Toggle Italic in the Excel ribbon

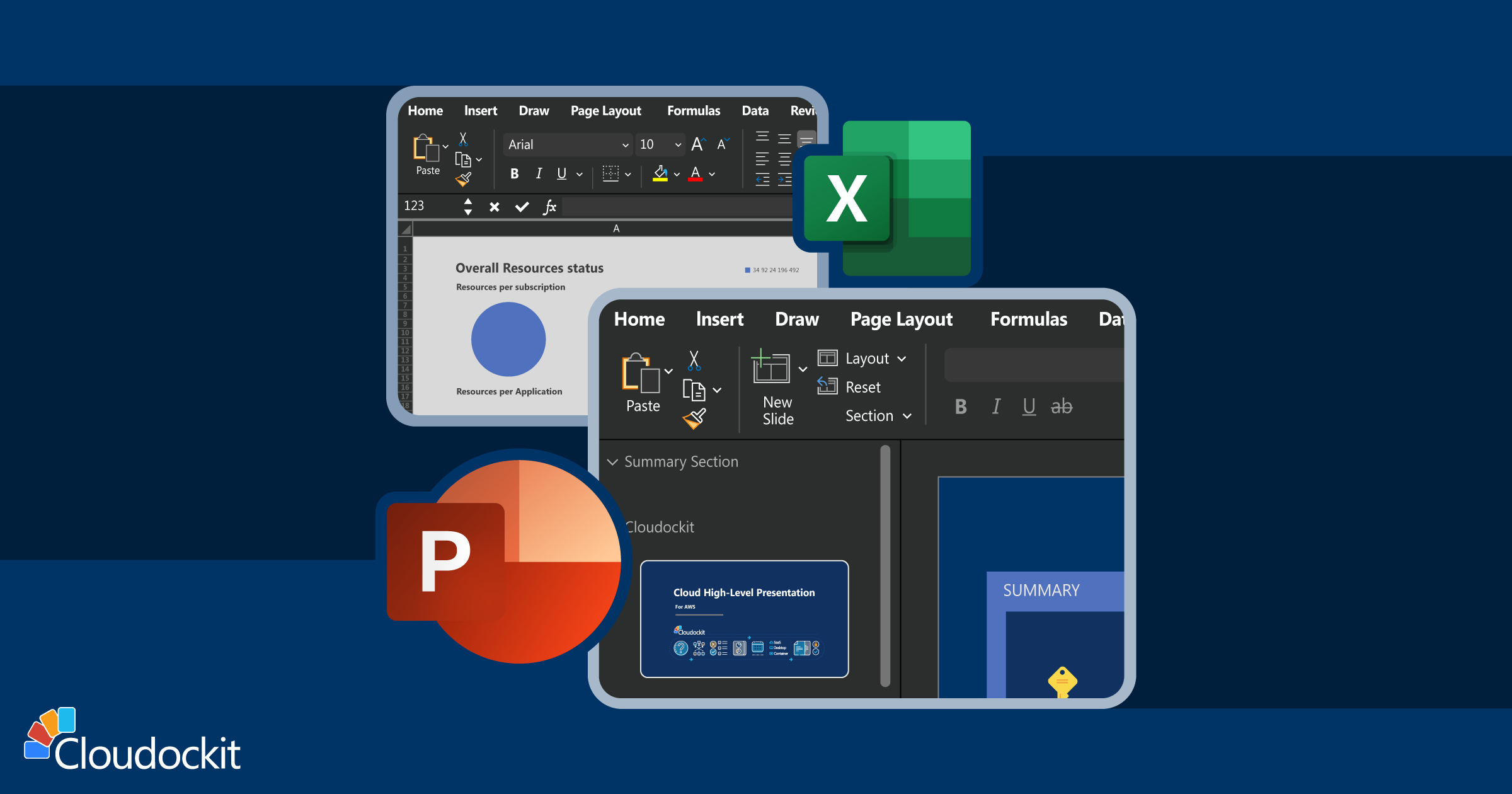(539, 174)
